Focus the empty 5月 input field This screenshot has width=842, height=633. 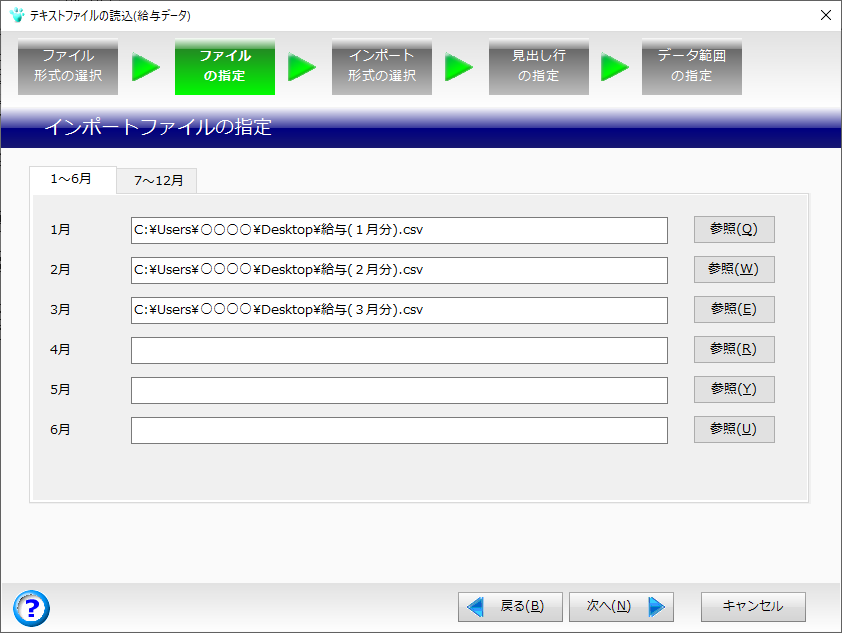tap(398, 390)
